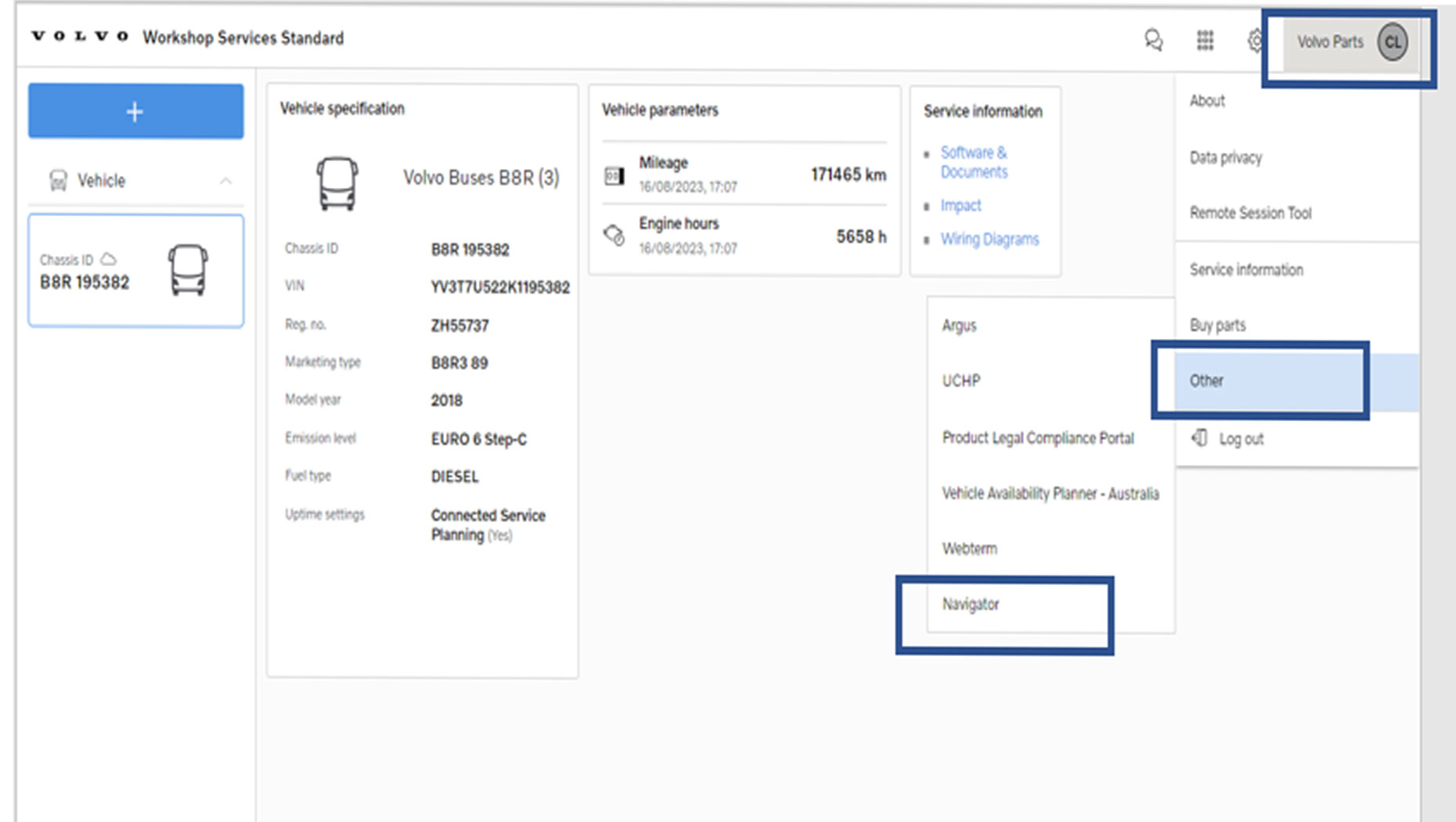Open the app grid launcher icon
Screen dimensions: 1456x822
(1205, 41)
